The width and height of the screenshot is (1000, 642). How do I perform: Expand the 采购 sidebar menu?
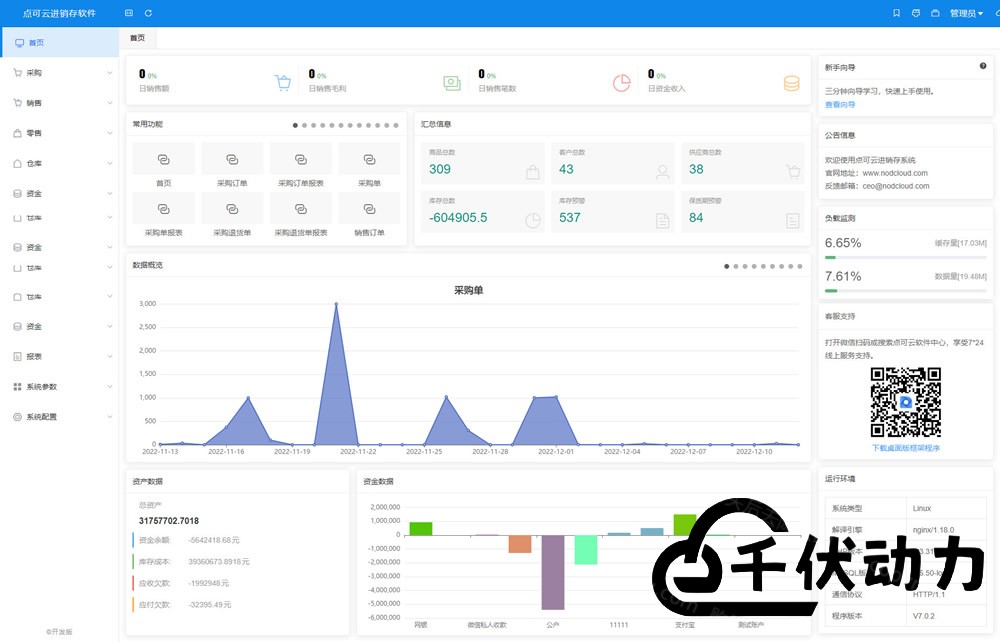[x=60, y=73]
